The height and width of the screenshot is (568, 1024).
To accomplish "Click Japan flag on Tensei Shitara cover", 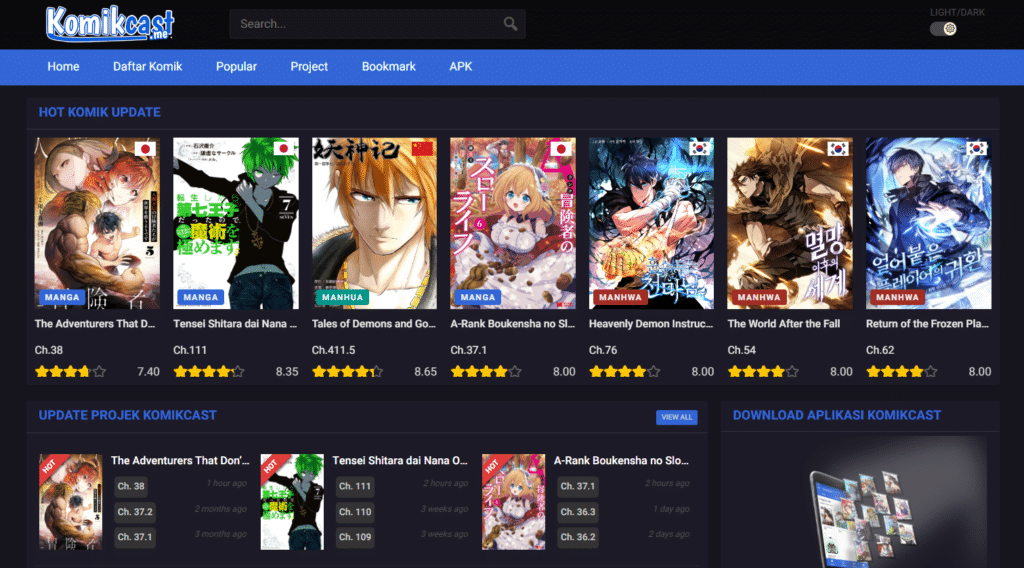I will point(283,149).
